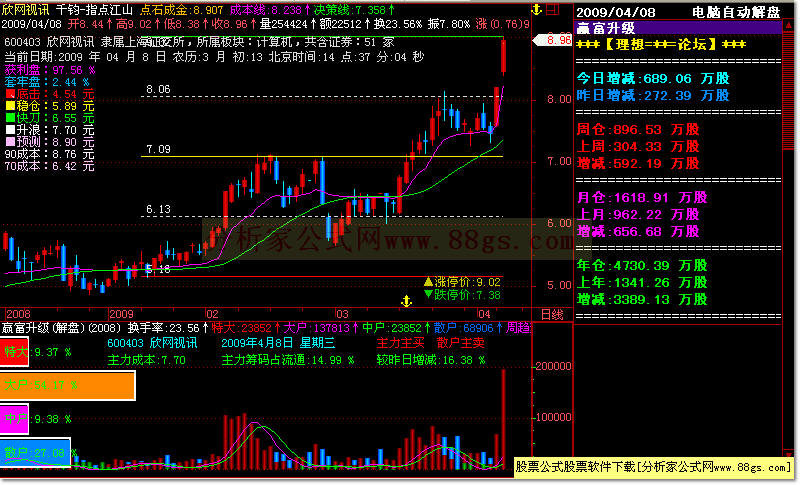Image resolution: width=801 pixels, height=485 pixels.
Task: Click the 跌停价:7.38 label
Action: coord(467,294)
